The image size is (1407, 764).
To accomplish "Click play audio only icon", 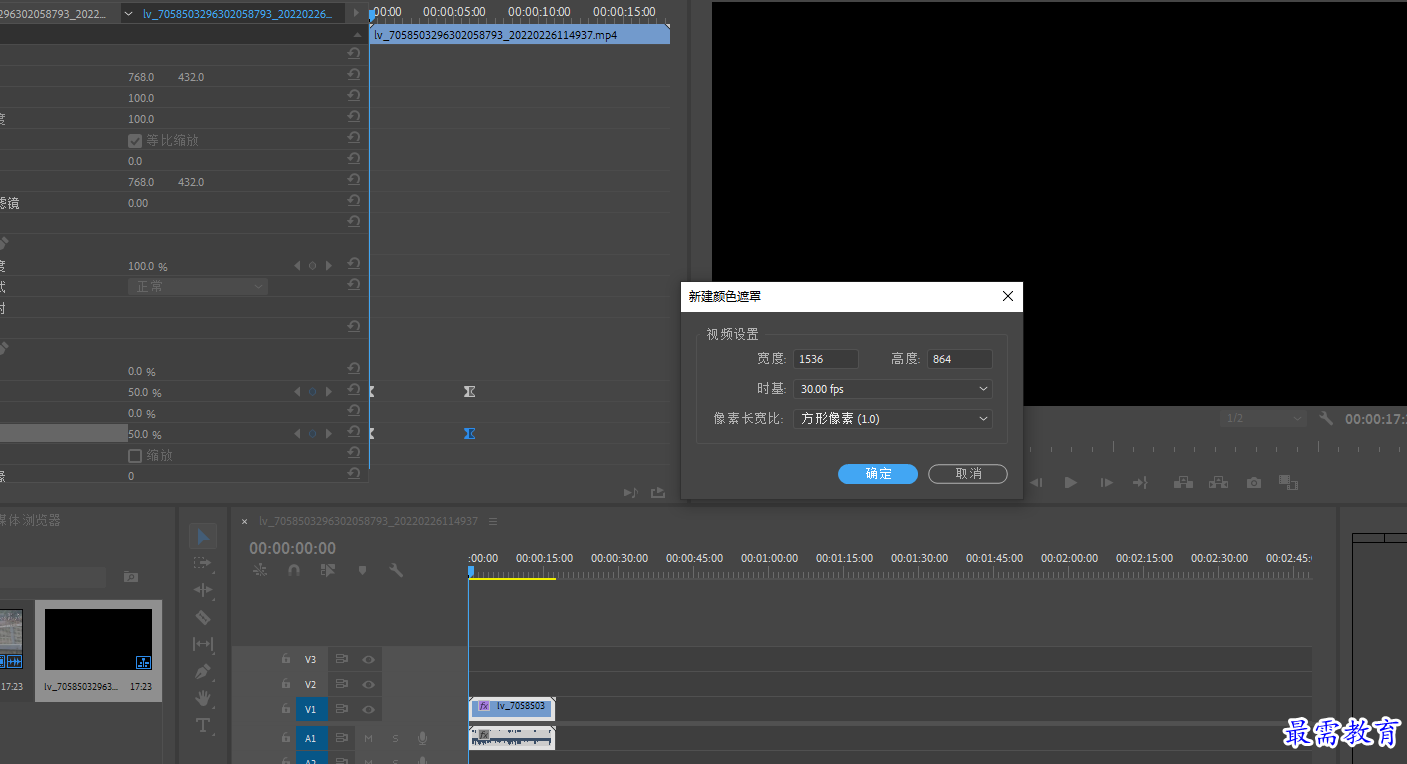I will coord(630,492).
